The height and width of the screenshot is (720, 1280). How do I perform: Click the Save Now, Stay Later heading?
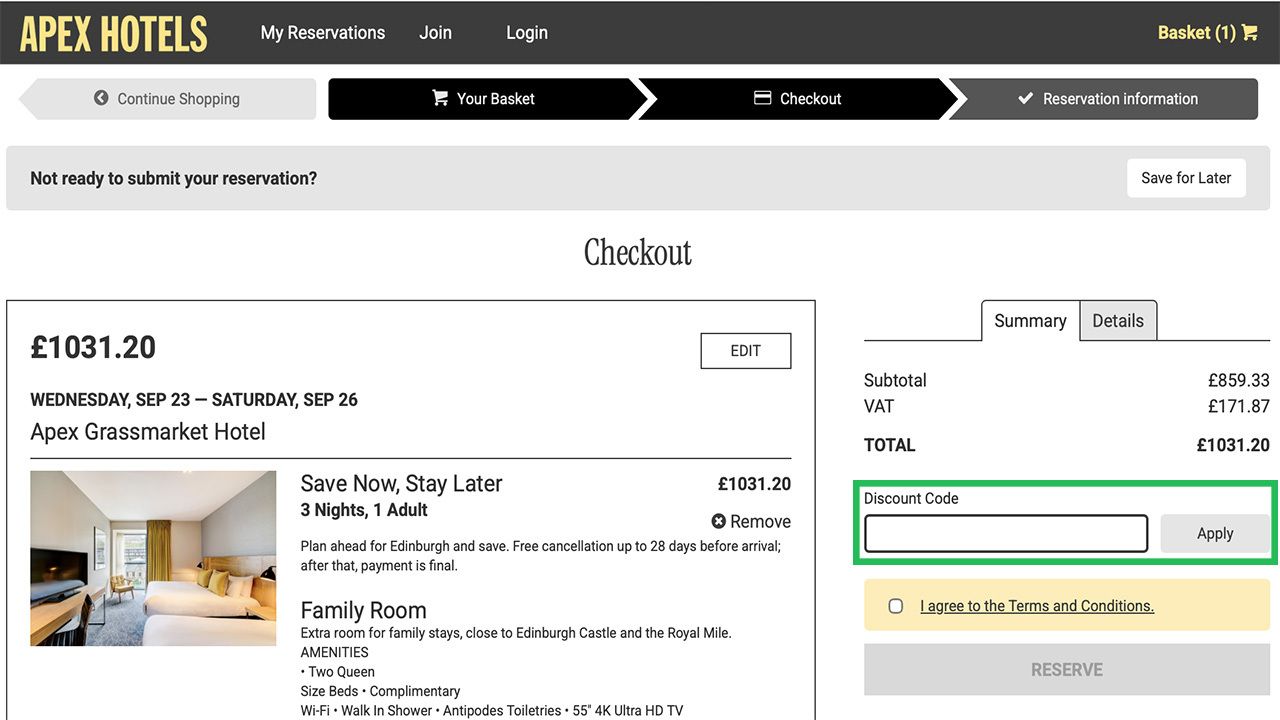click(401, 484)
